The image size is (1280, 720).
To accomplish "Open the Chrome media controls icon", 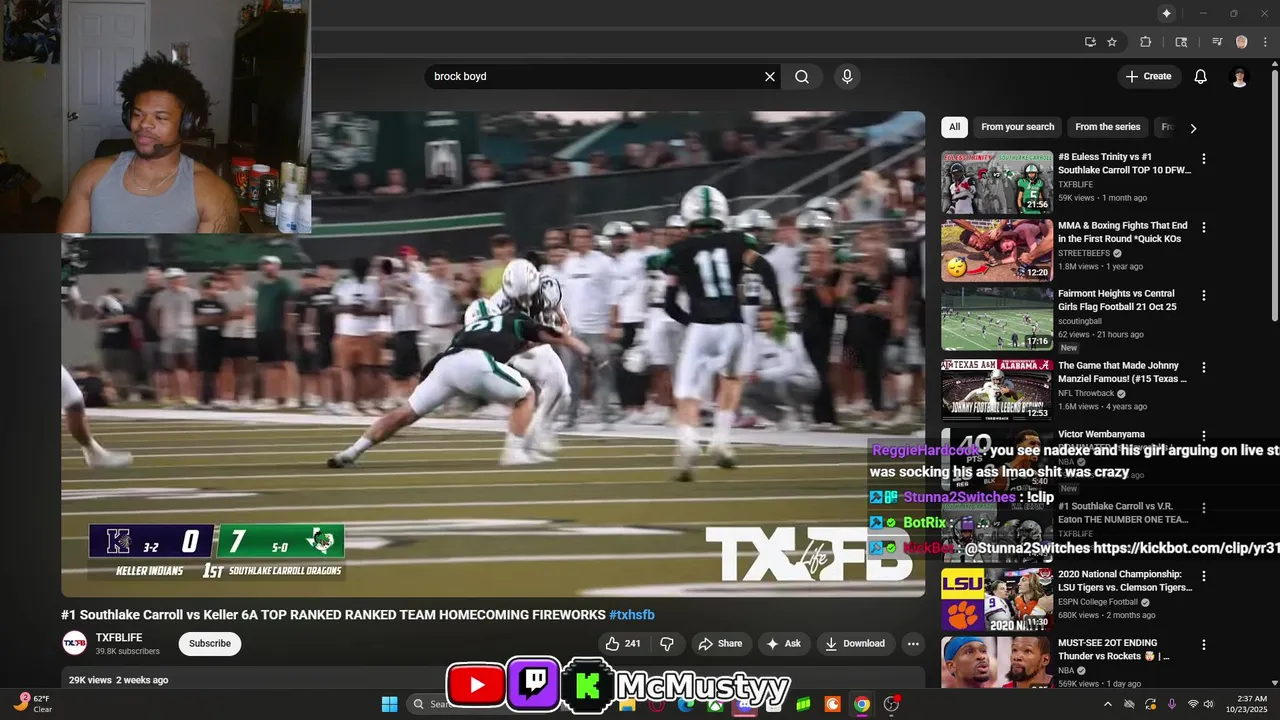I will (1217, 42).
